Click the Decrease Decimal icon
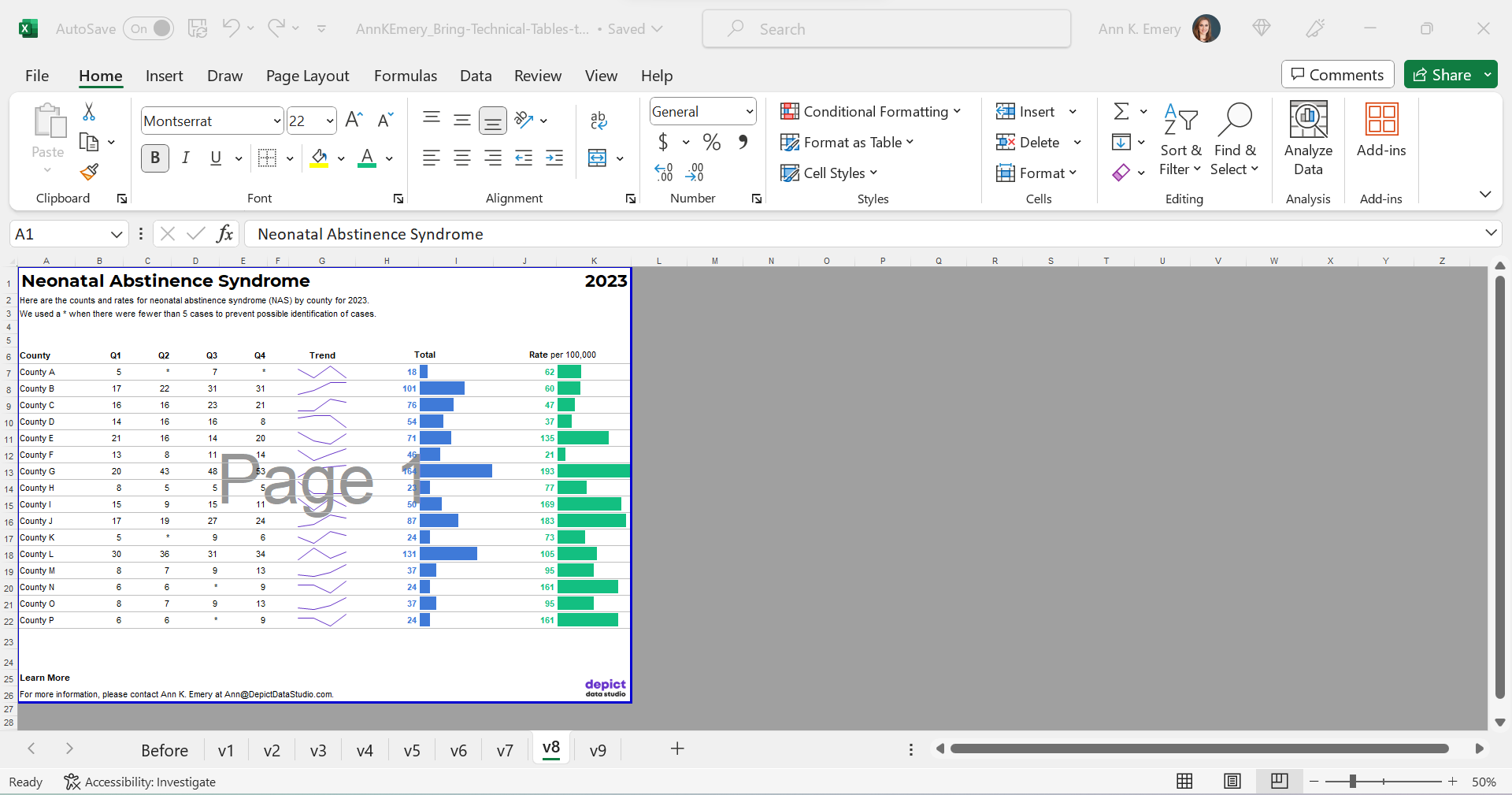 (x=695, y=172)
